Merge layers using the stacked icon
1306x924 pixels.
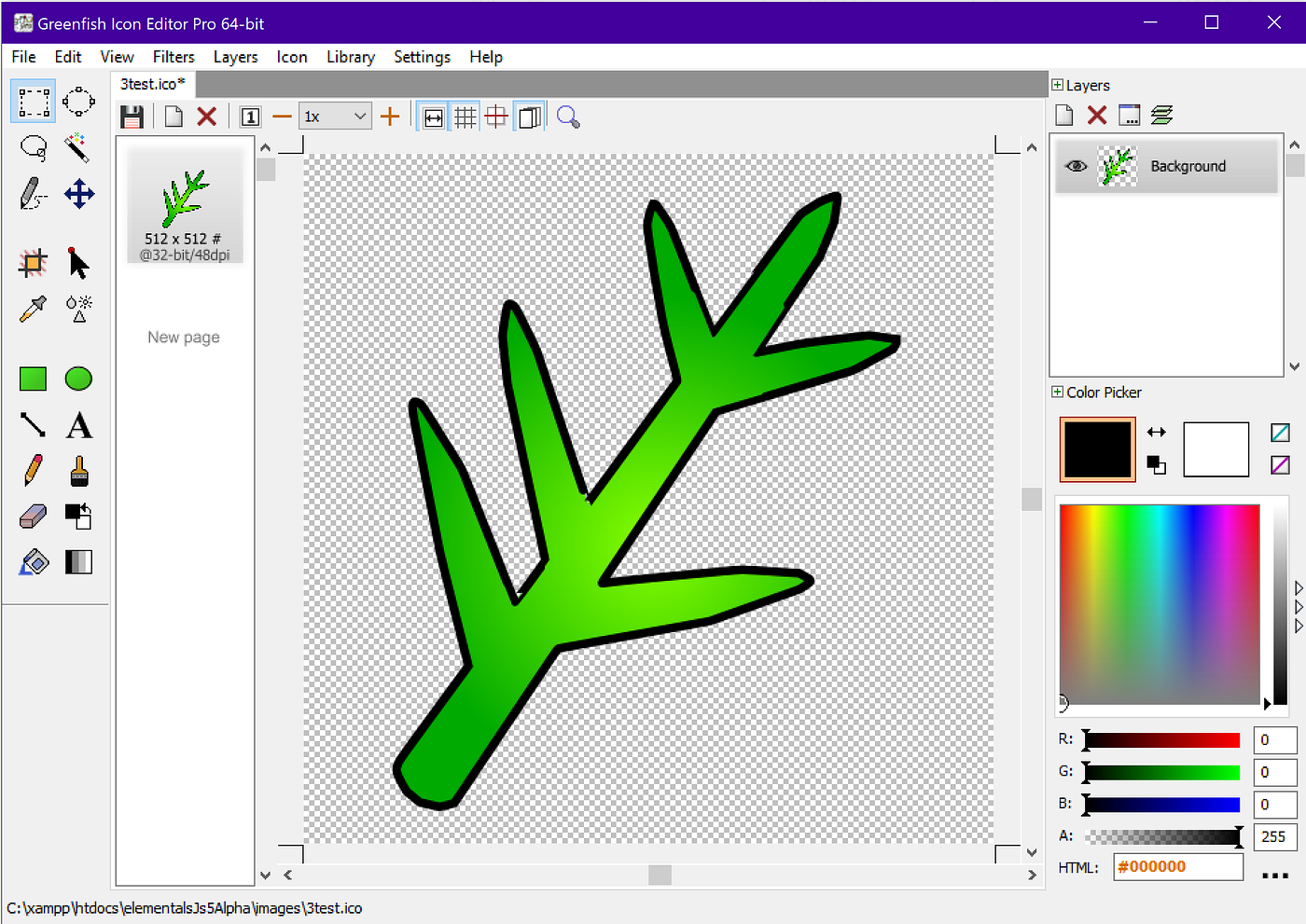point(1161,115)
